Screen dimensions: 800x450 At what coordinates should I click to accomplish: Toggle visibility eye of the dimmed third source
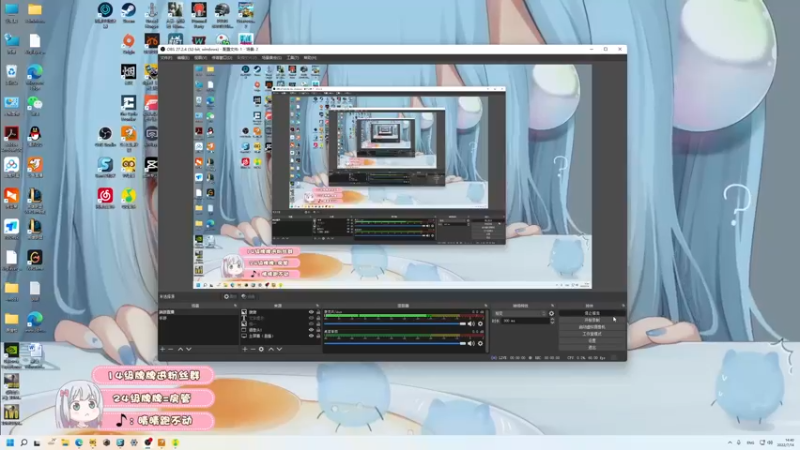311,324
